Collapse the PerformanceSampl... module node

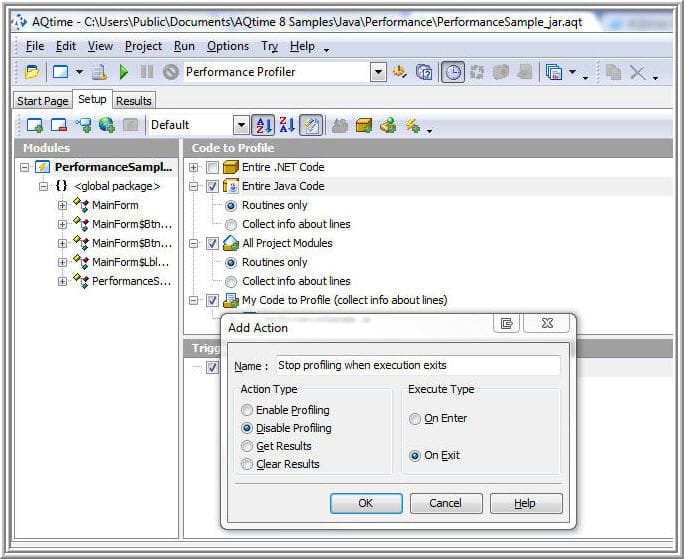(25, 168)
